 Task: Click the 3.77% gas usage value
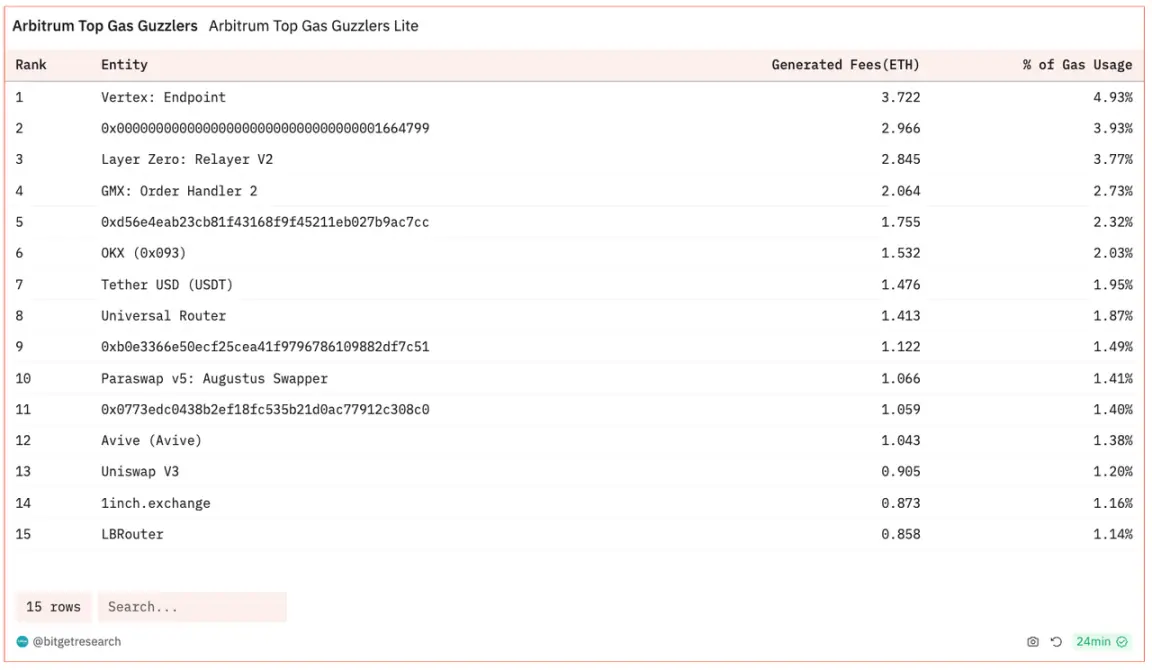[1113, 159]
